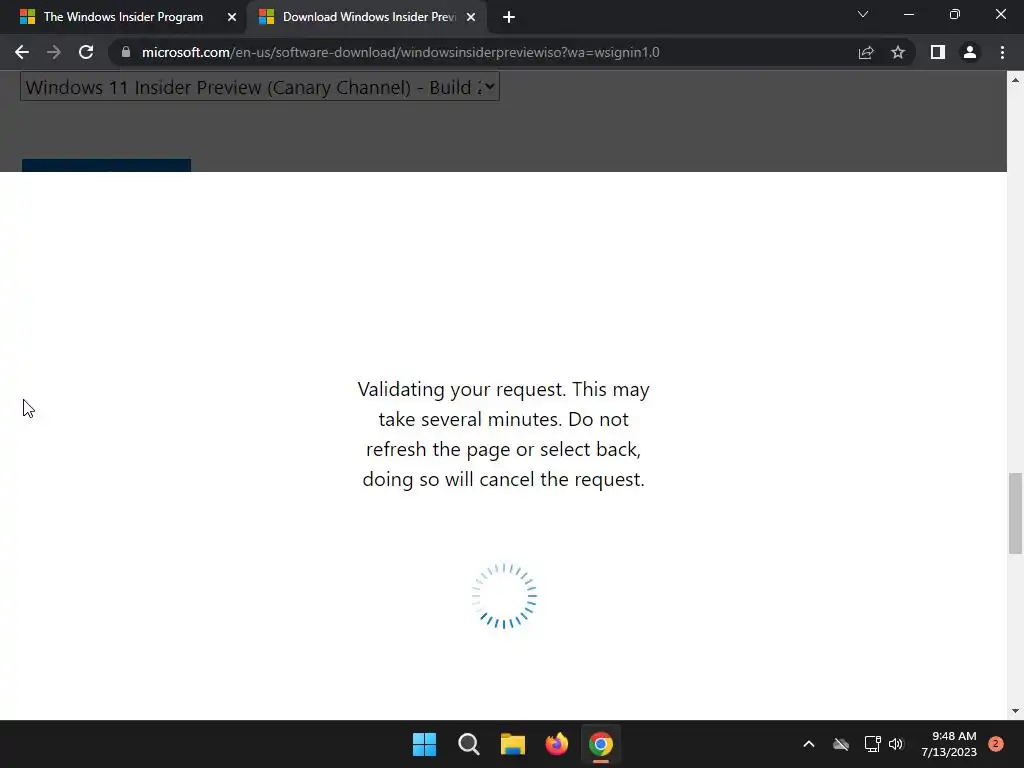This screenshot has height=768, width=1024.
Task: Open the Chrome side panel
Action: click(x=938, y=52)
